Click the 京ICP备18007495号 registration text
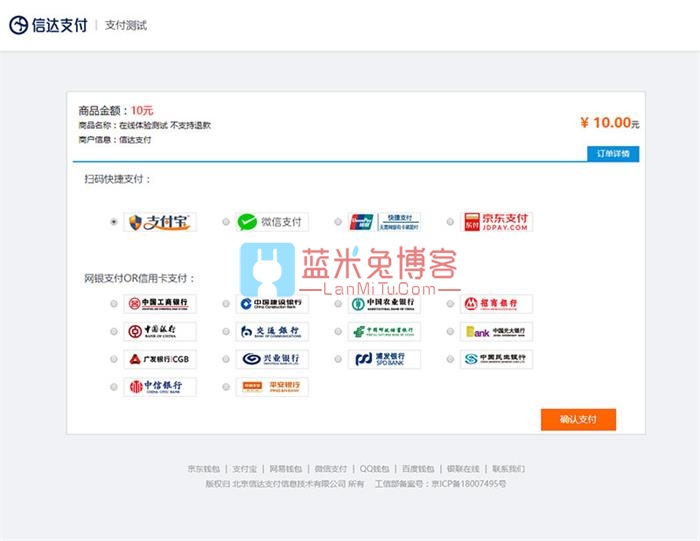Image resolution: width=700 pixels, height=541 pixels. pyautogui.click(x=469, y=483)
